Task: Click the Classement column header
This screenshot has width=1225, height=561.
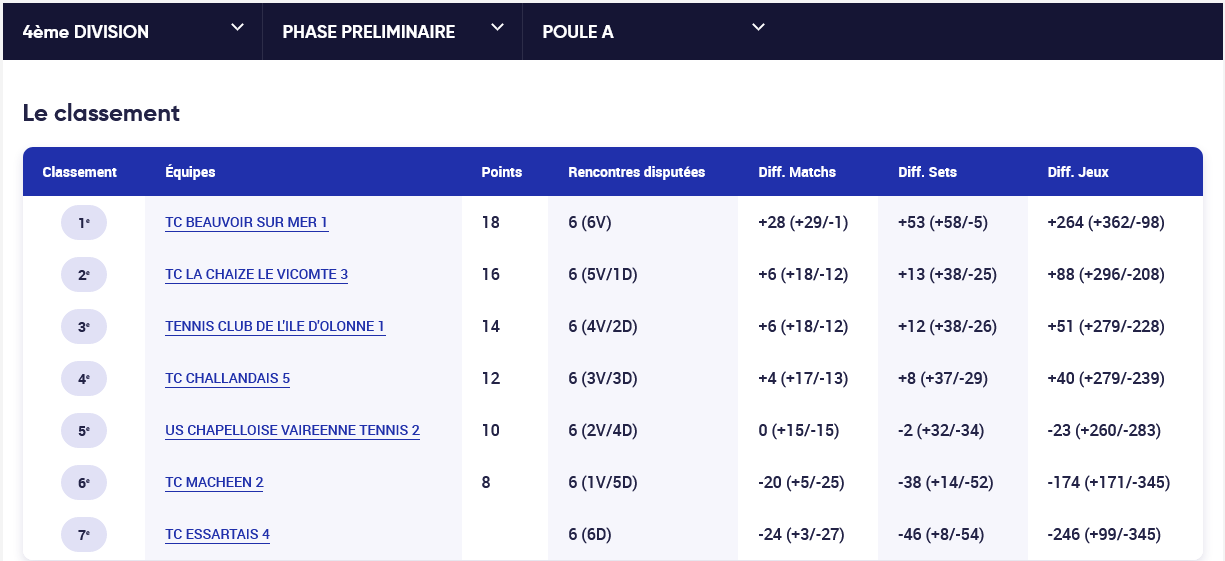Action: [x=79, y=172]
